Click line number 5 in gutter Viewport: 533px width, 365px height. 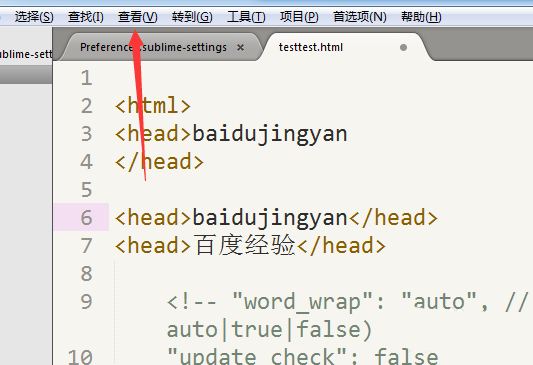click(x=87, y=189)
